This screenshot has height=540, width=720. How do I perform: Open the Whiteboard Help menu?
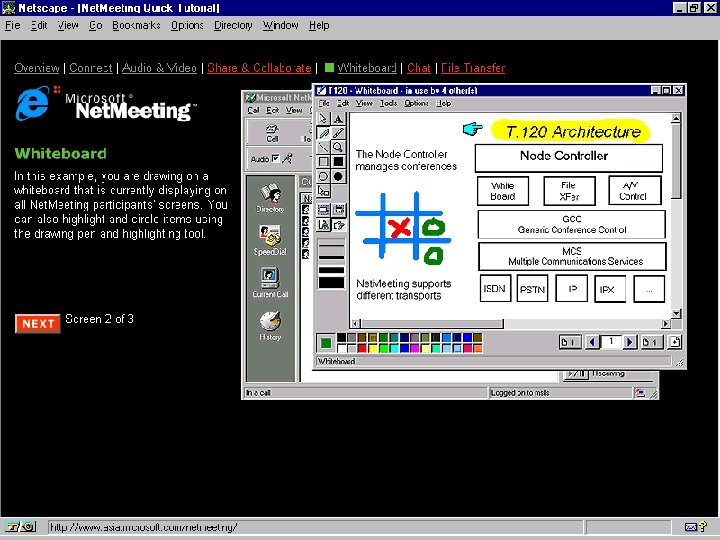coord(443,103)
